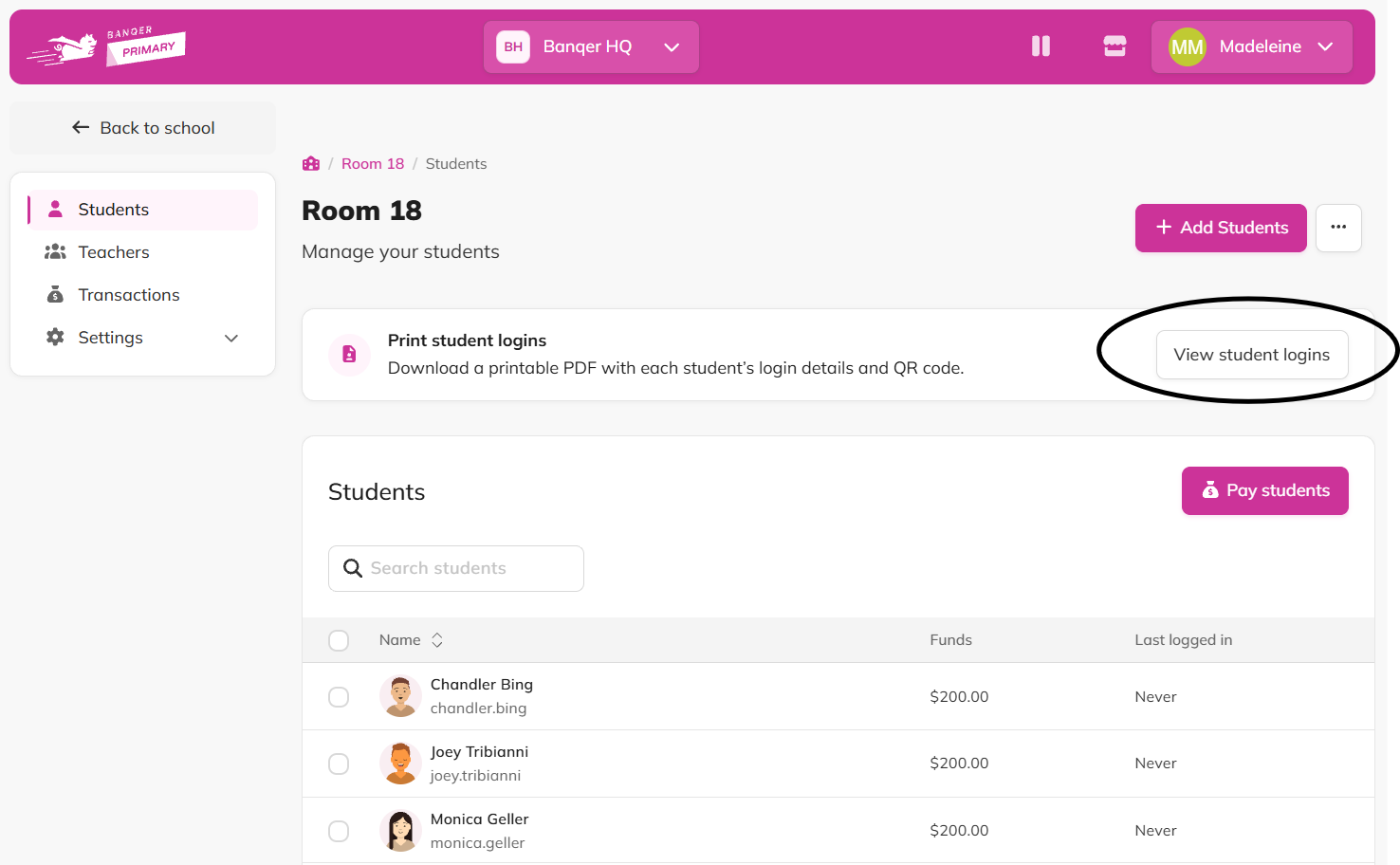Open the Banqer HQ school dropdown
The image size is (1400, 865).
591,46
